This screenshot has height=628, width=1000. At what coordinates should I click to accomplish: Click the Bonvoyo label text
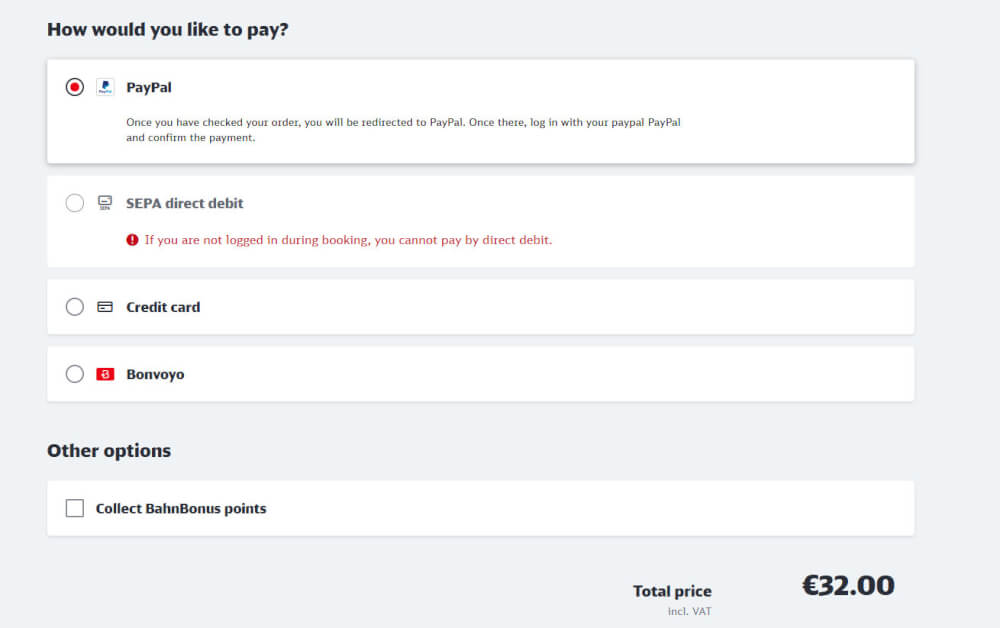click(155, 374)
